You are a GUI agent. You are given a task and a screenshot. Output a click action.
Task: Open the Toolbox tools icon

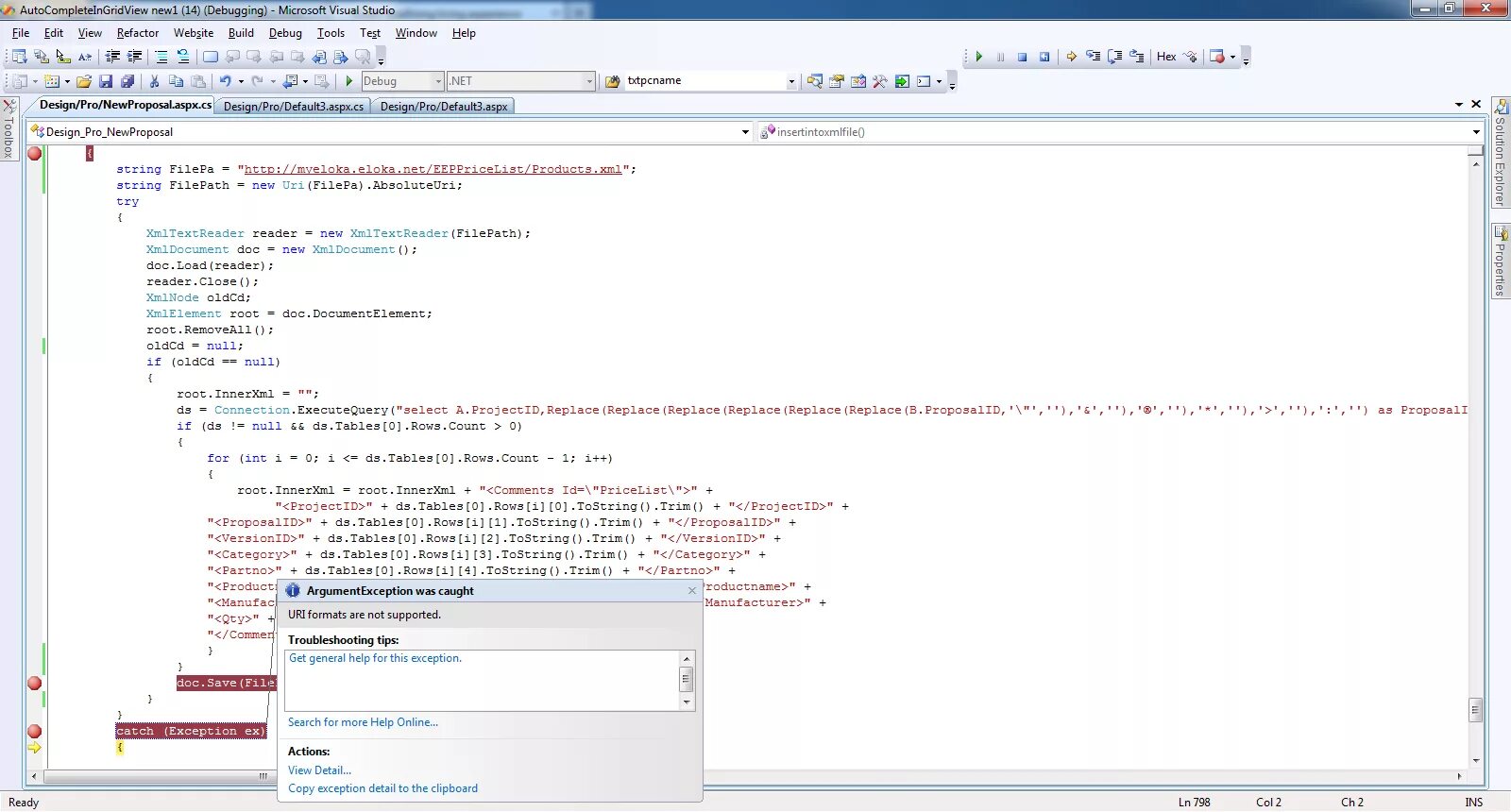(880, 81)
